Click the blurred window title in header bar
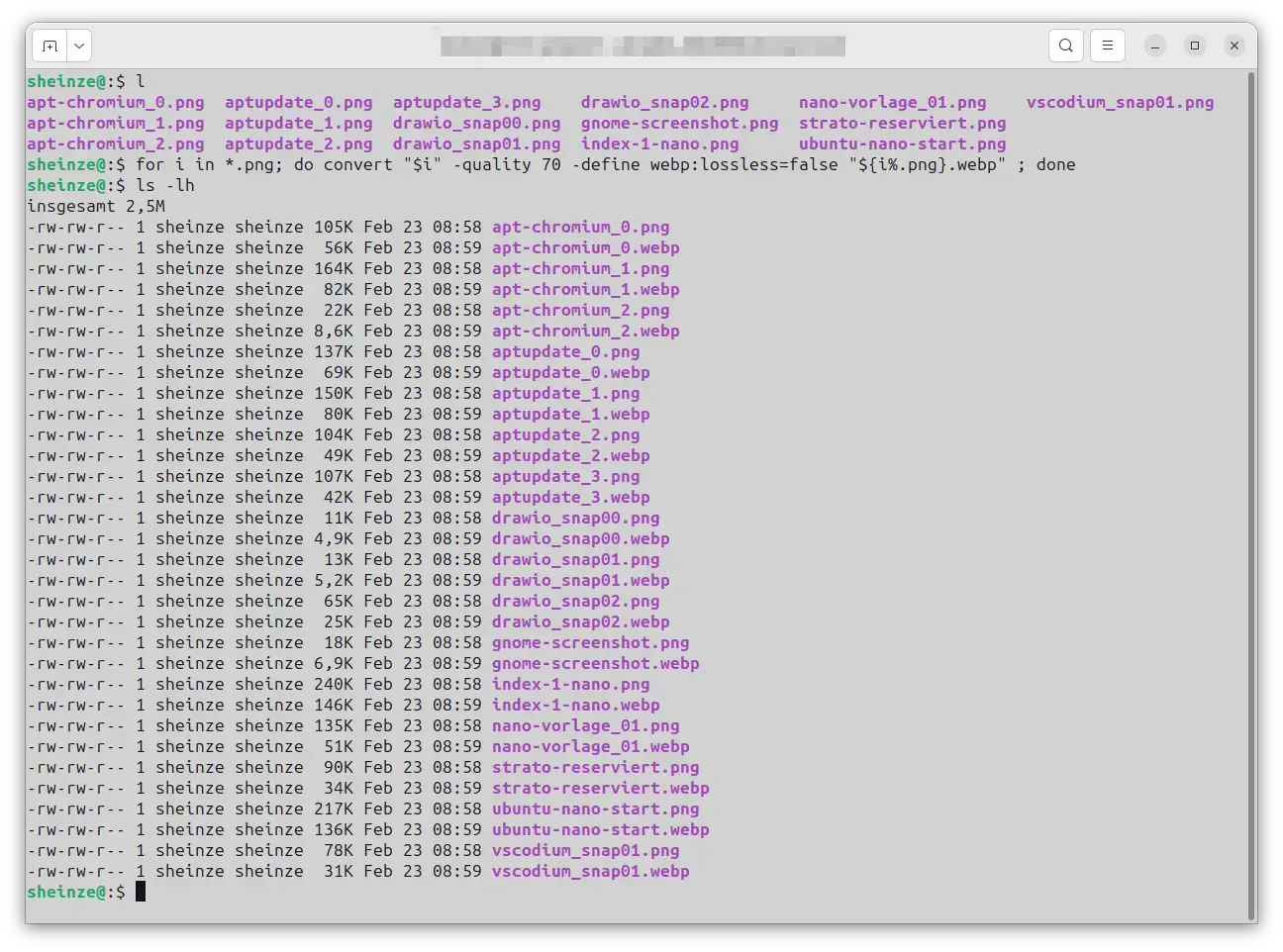The height and width of the screenshot is (952, 1283). tap(642, 46)
